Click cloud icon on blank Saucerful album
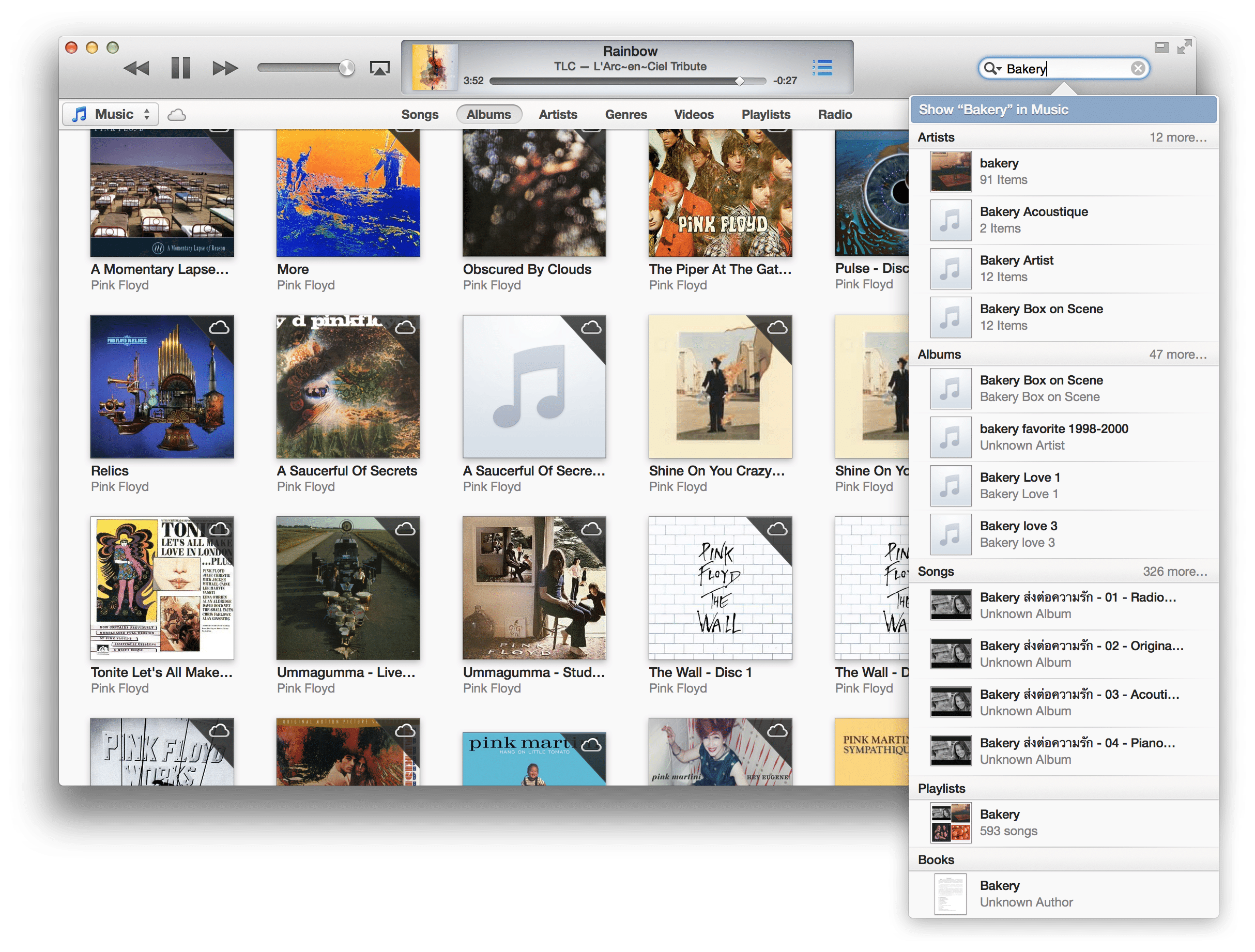The width and height of the screenshot is (1255, 952). point(592,328)
